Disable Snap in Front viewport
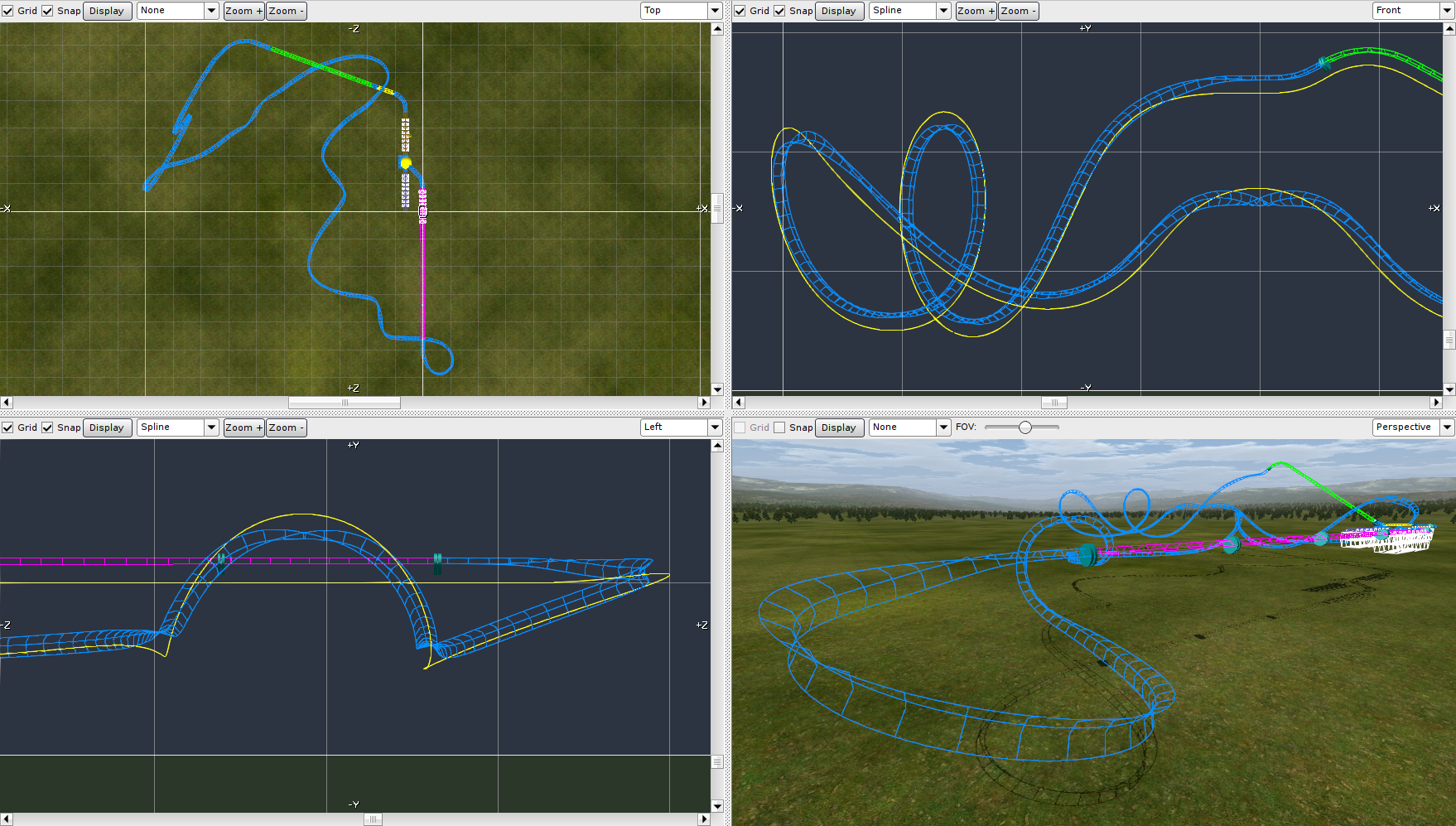 click(779, 11)
